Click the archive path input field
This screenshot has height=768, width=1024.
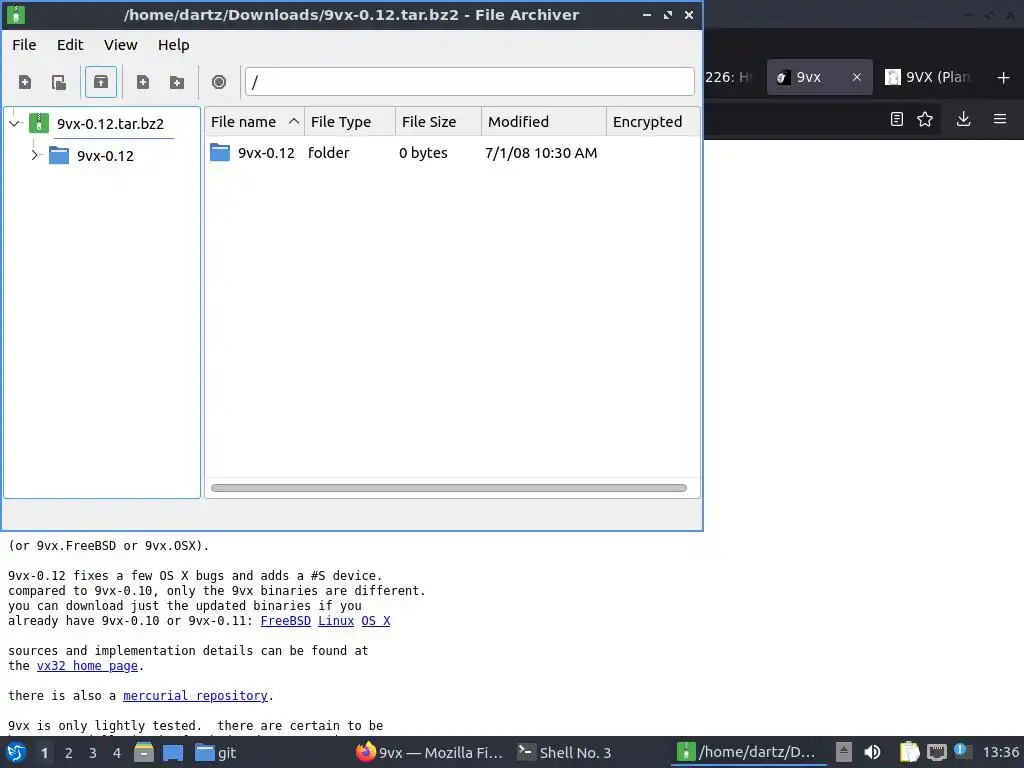[x=470, y=82]
